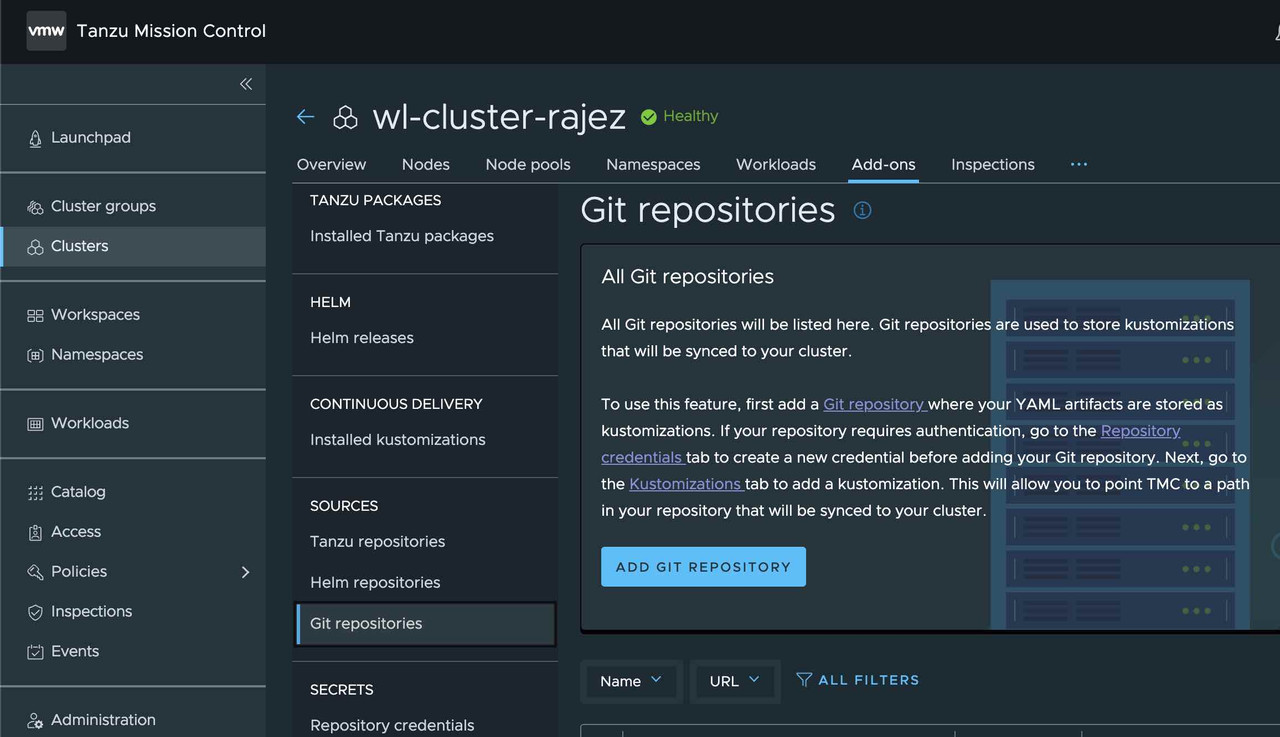This screenshot has width=1280, height=737.
Task: Click the Healthy status label
Action: 690,117
